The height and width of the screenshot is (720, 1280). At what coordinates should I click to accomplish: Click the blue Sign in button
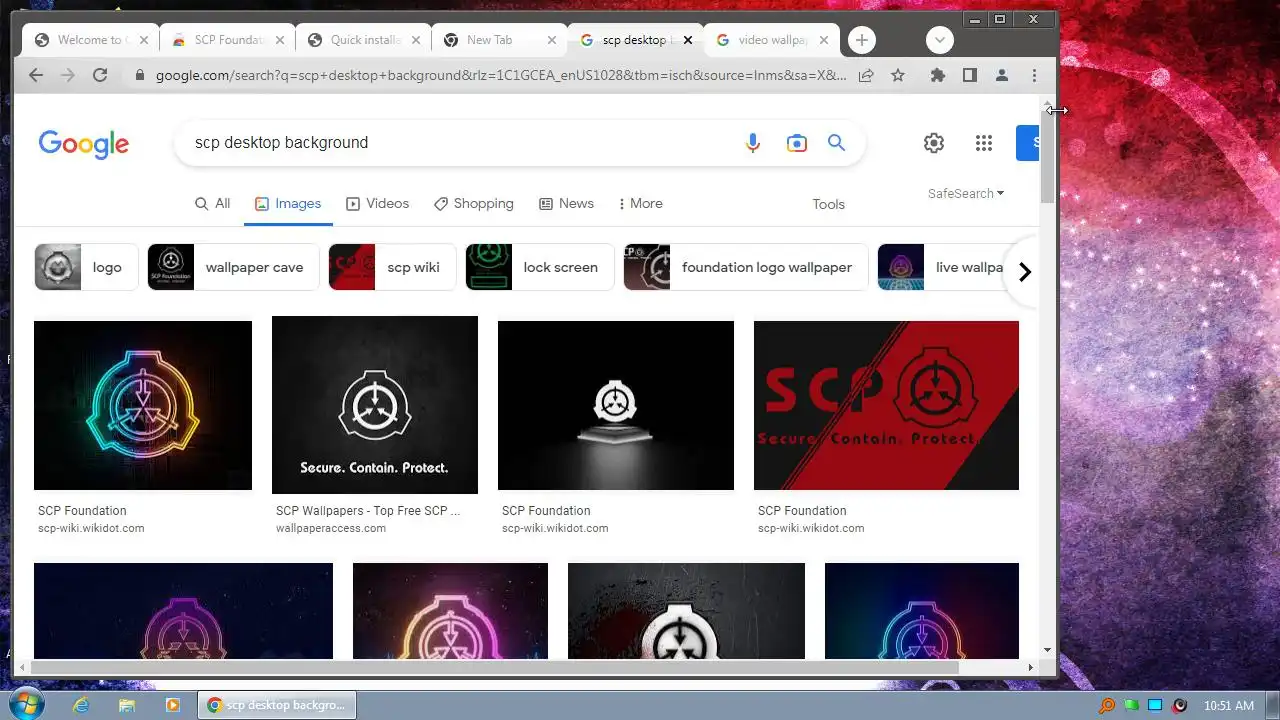[1028, 143]
